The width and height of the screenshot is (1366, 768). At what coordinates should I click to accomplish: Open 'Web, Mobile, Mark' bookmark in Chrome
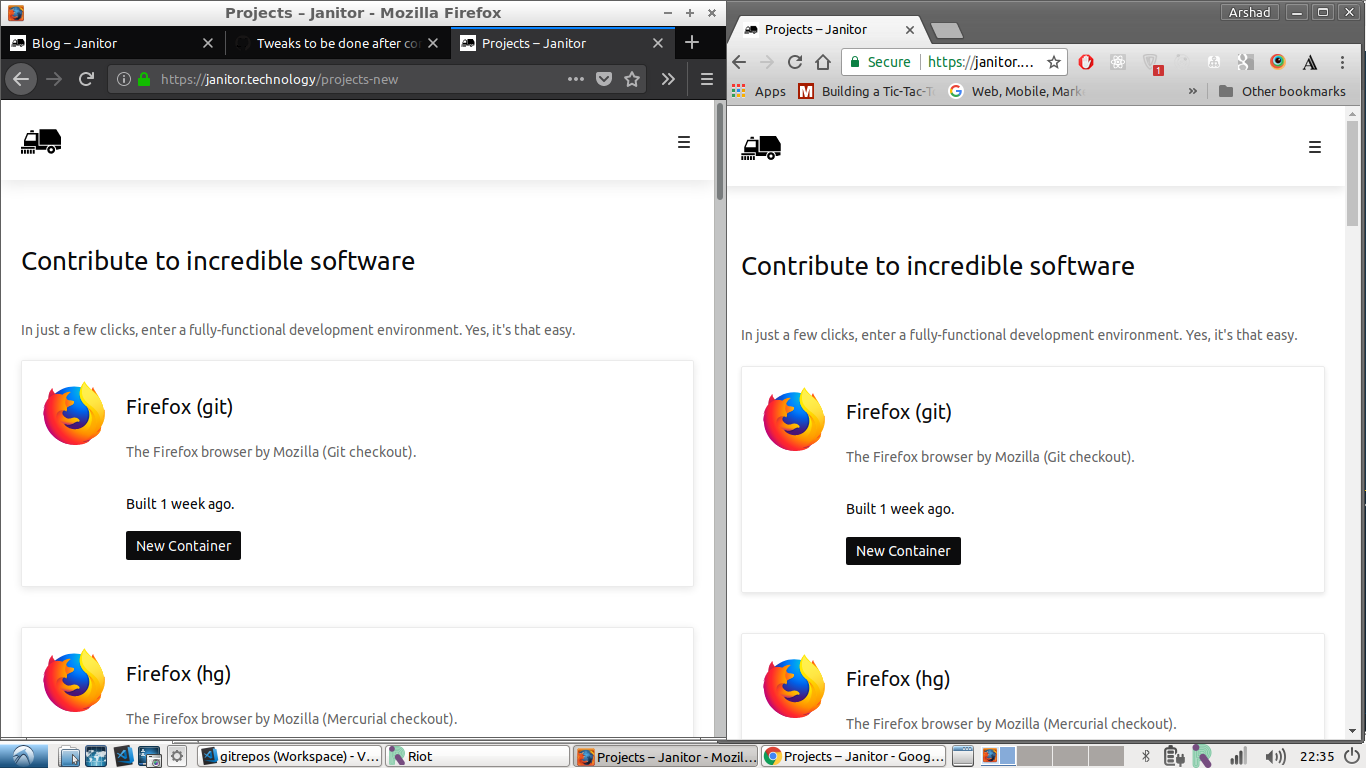point(1016,91)
